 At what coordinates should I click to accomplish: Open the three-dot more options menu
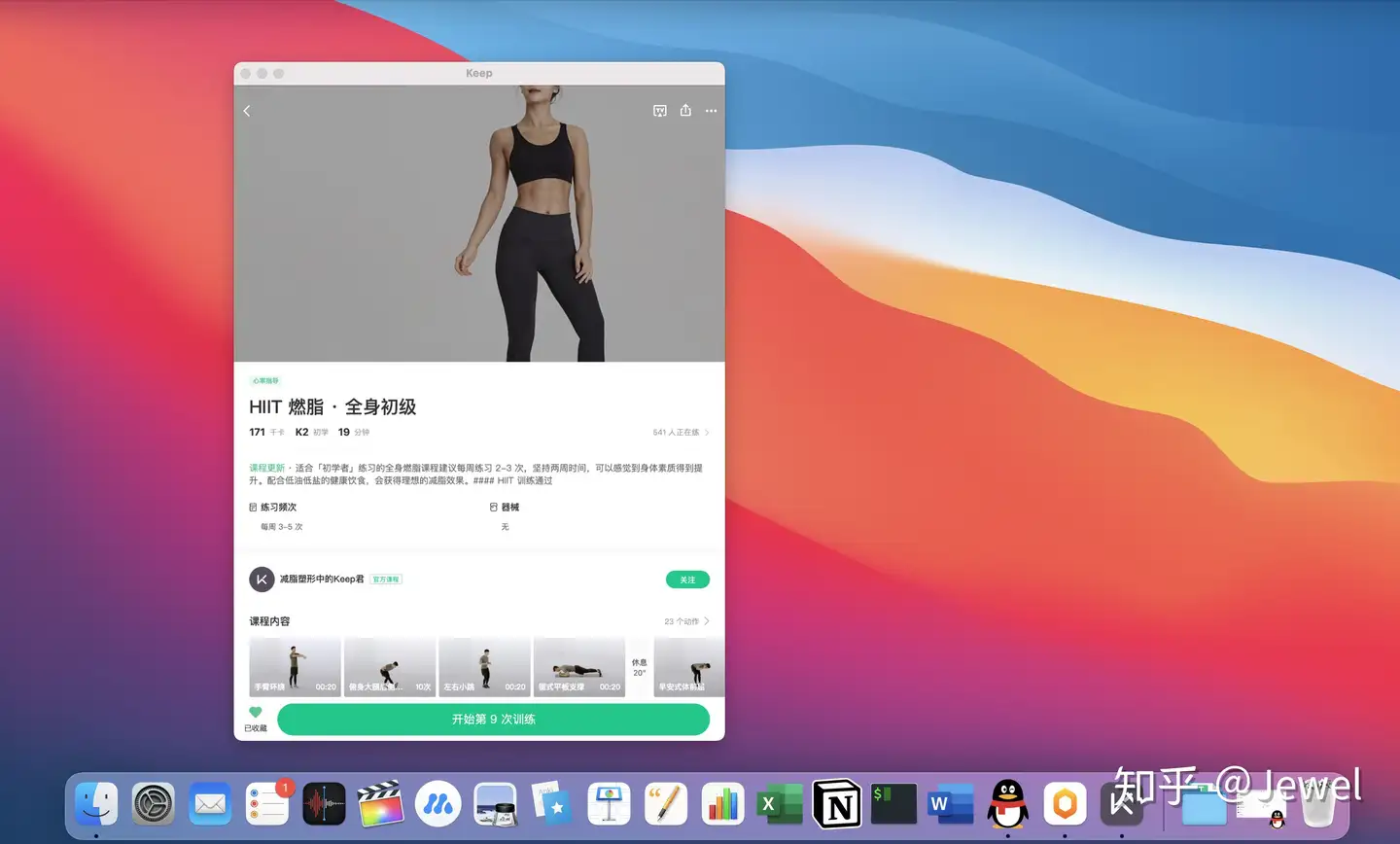pyautogui.click(x=711, y=111)
